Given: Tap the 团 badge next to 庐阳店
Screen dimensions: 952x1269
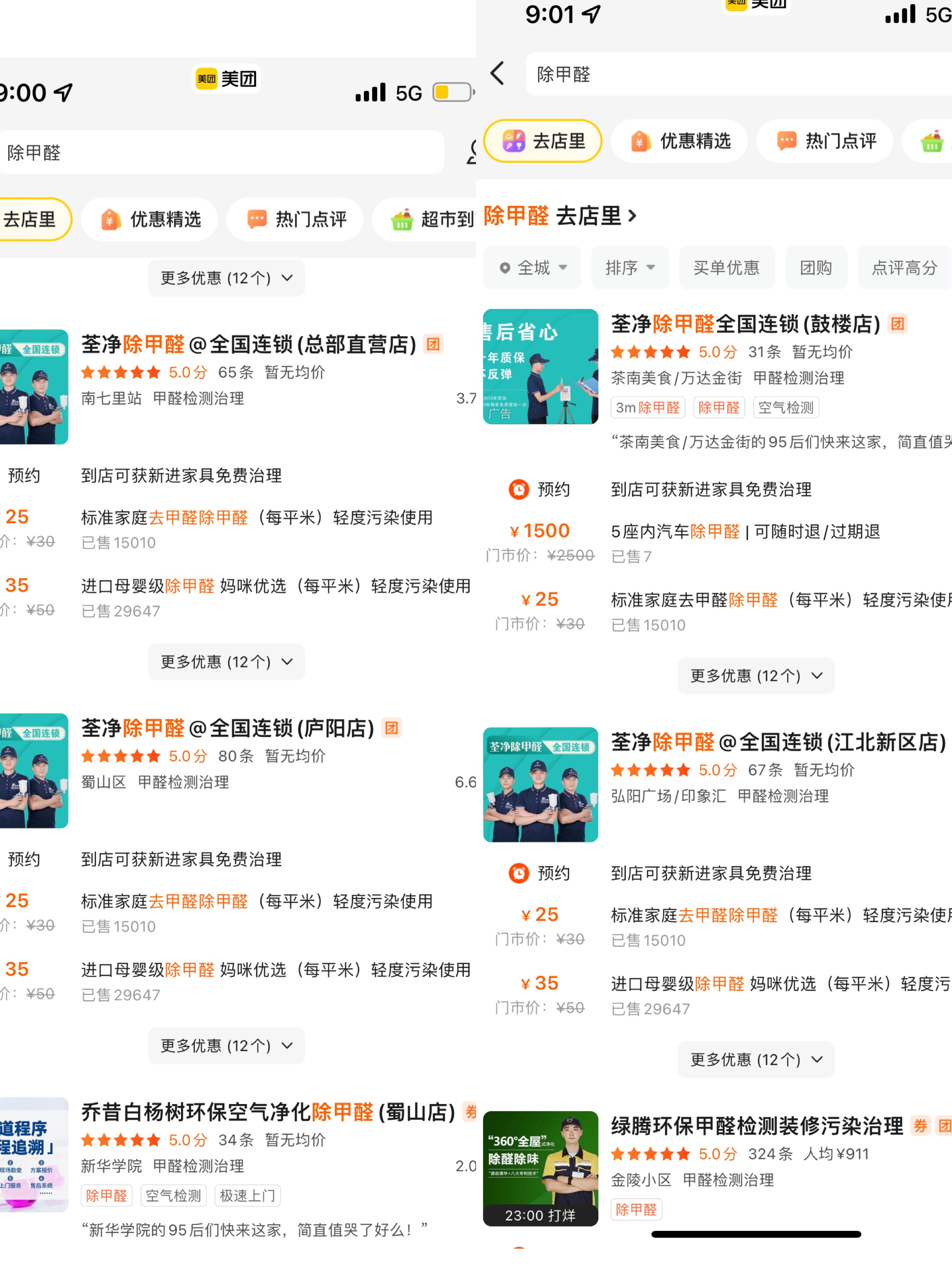Looking at the screenshot, I should 392,728.
